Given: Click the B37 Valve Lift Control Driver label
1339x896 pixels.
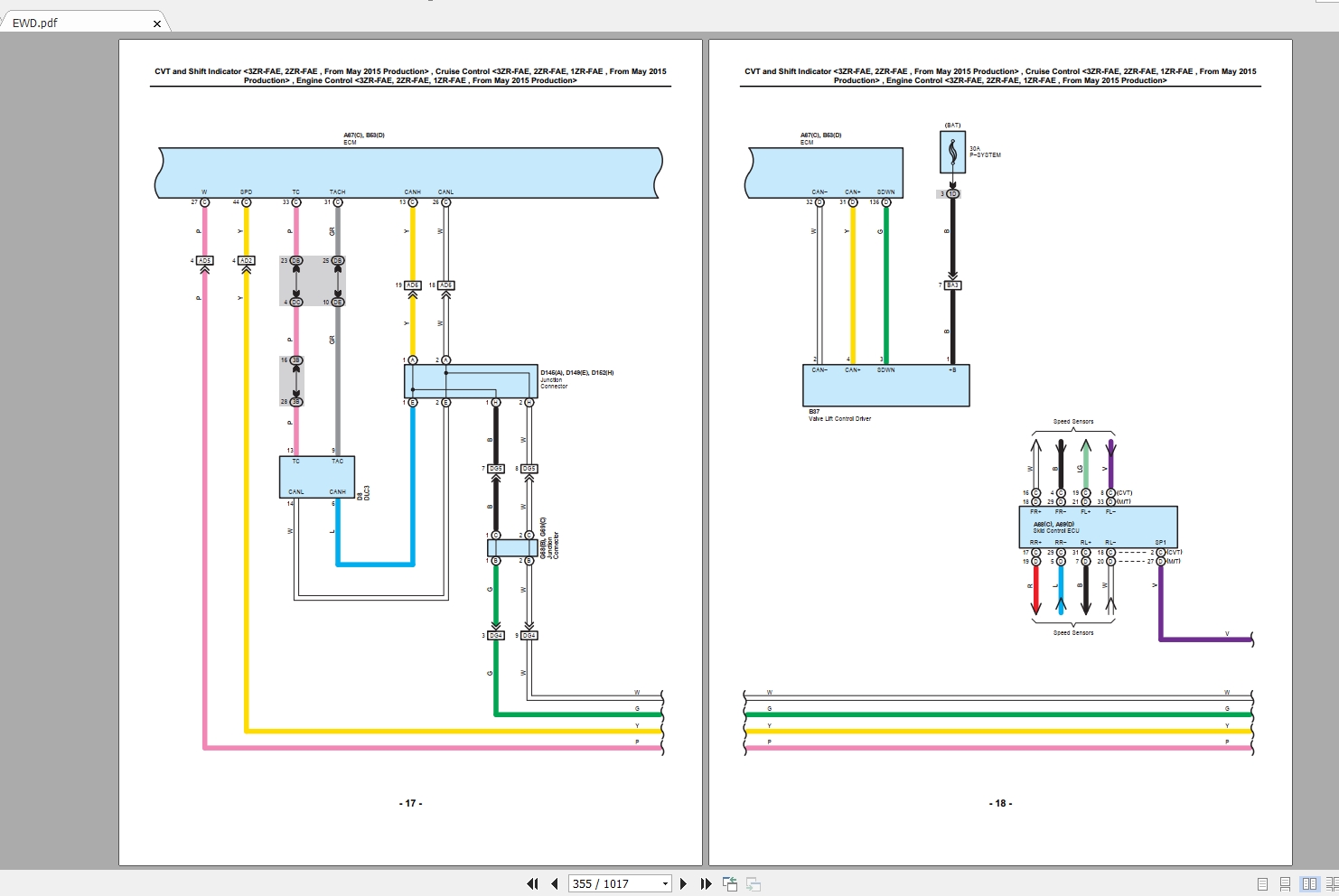Looking at the screenshot, I should click(839, 415).
